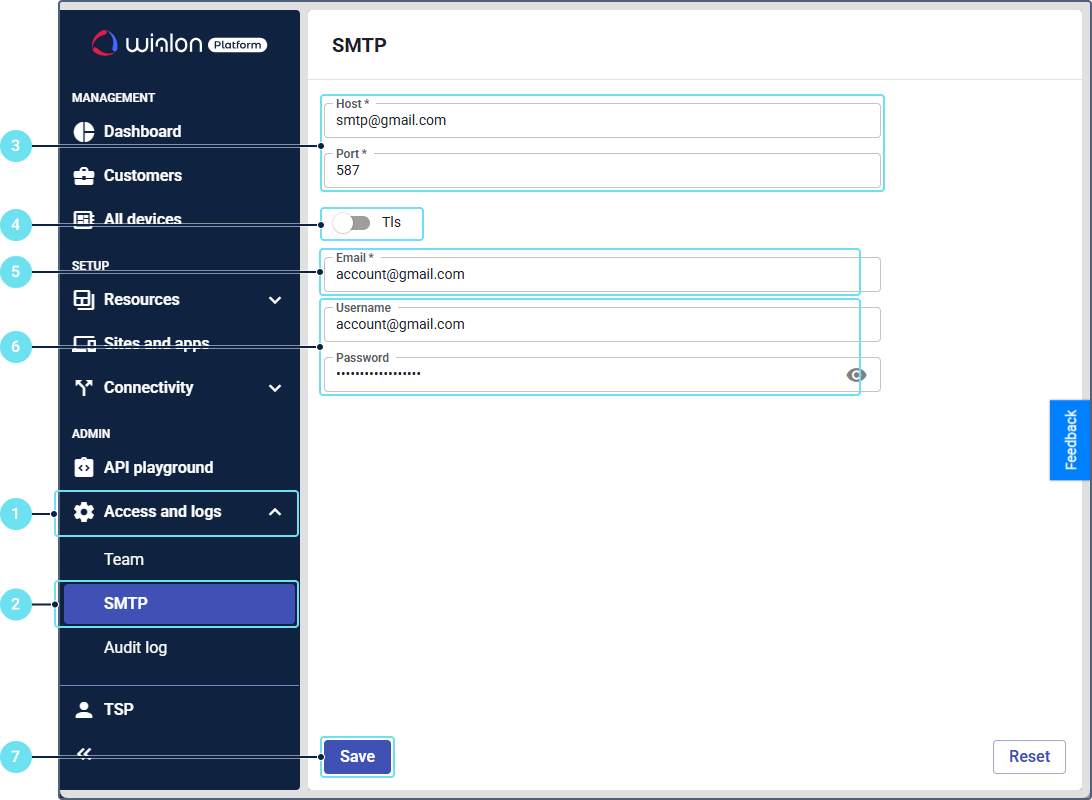Click into the Host input field
This screenshot has width=1092, height=800.
coord(602,121)
